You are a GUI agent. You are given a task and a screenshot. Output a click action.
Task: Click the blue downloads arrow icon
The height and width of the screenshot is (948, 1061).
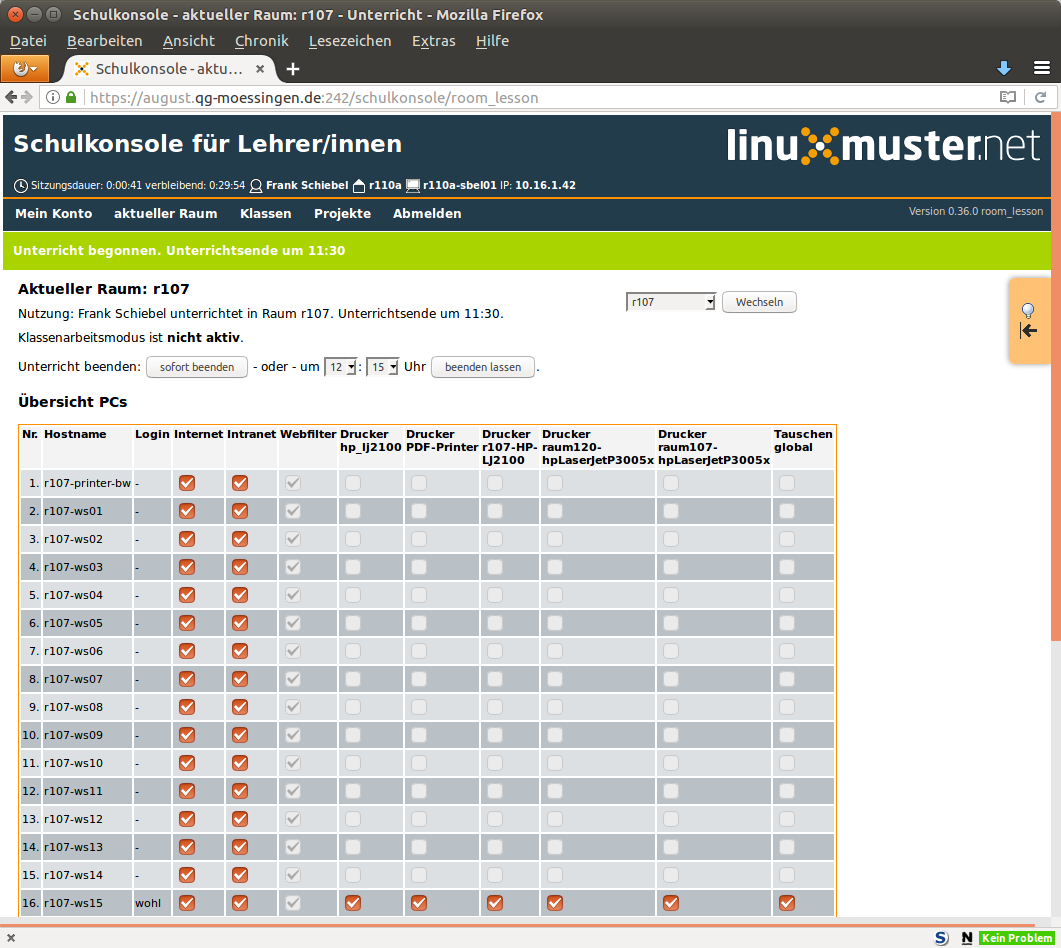(x=1004, y=68)
